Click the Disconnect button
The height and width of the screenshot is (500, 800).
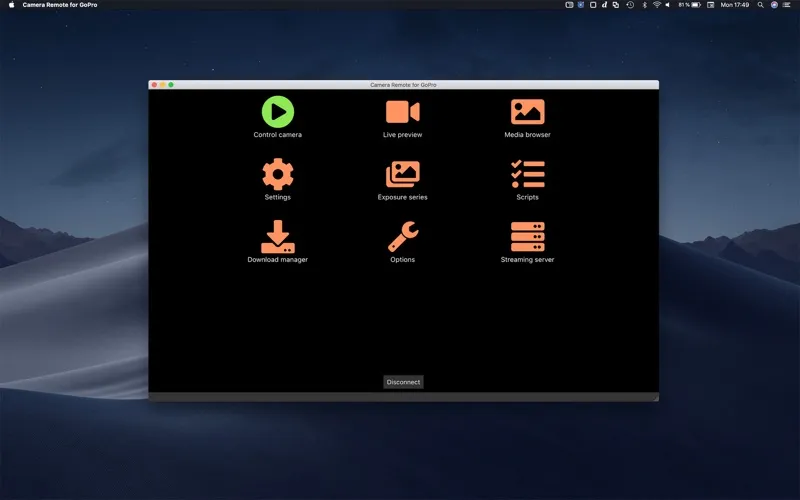point(403,382)
